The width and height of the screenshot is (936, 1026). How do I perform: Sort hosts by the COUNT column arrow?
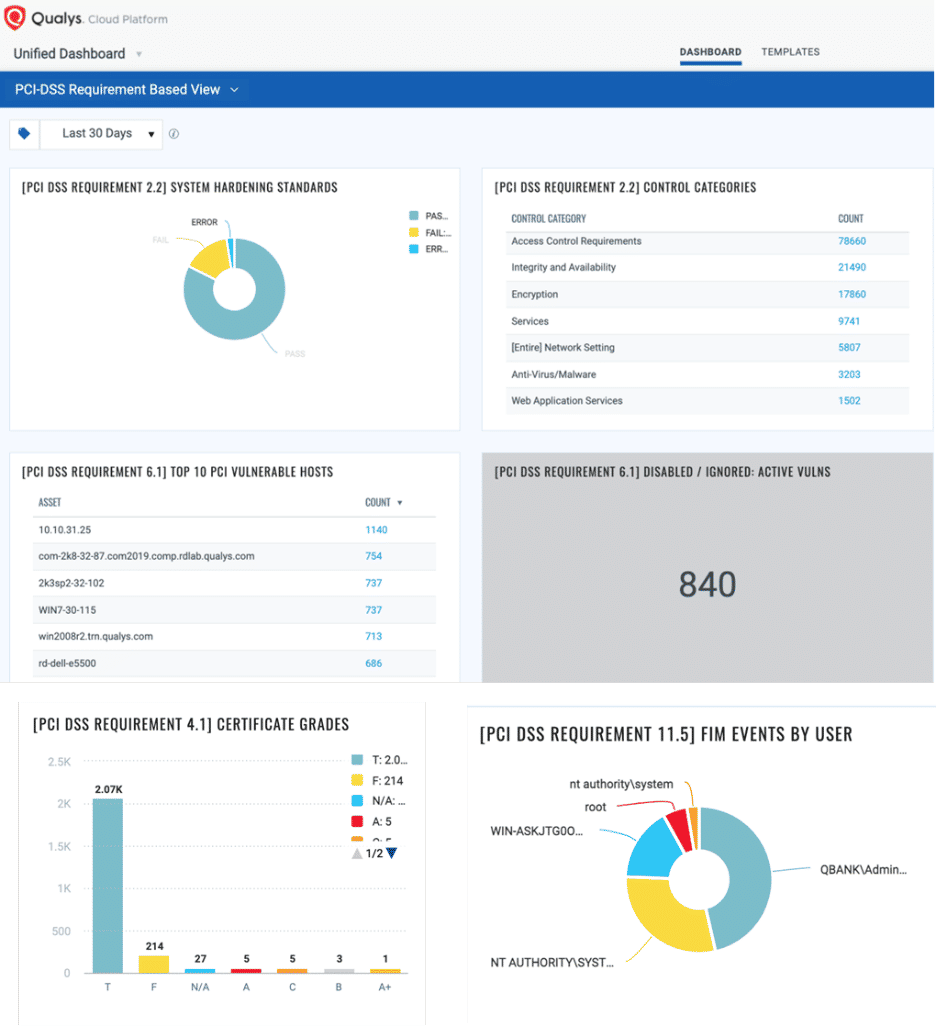click(400, 503)
